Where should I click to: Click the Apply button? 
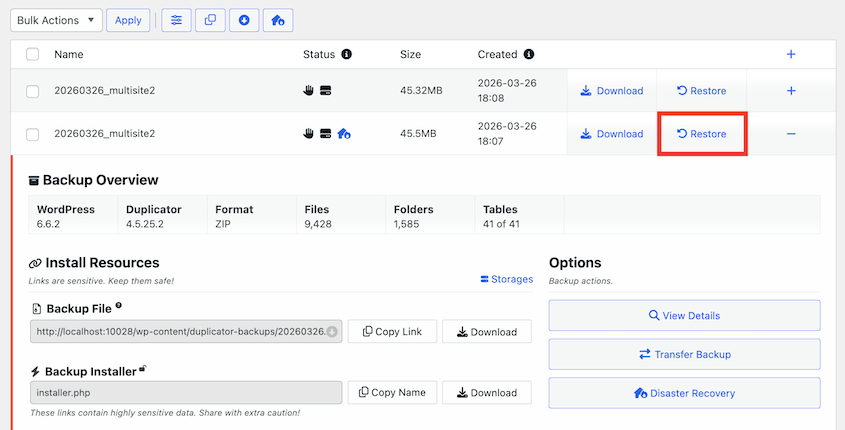(x=128, y=20)
